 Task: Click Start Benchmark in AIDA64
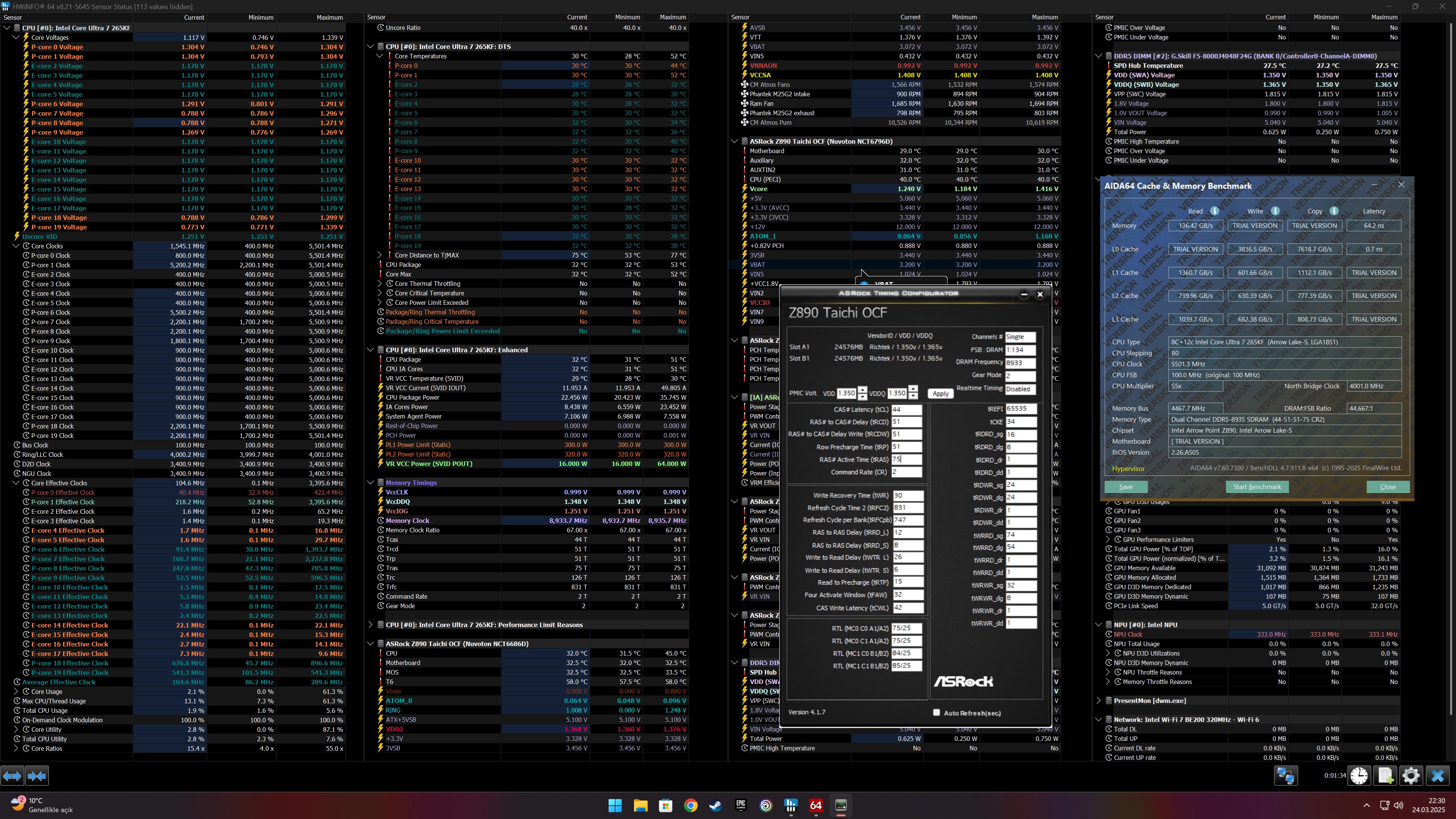[1257, 486]
